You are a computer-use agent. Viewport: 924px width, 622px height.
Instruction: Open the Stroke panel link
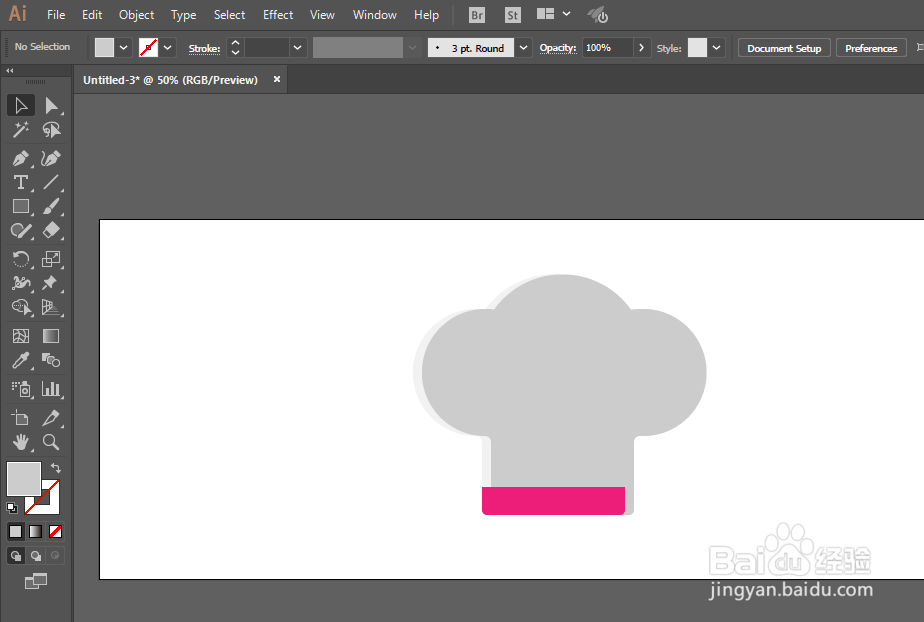point(204,48)
